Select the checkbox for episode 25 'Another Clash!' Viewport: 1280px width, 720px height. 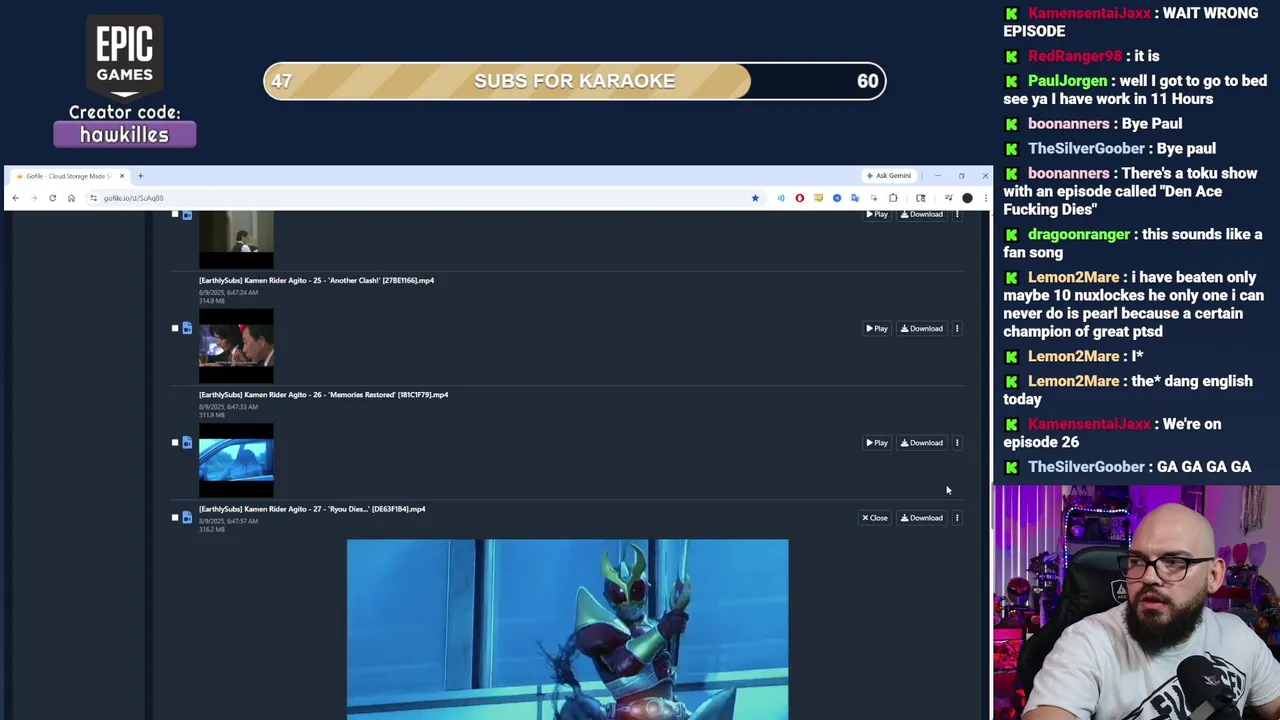[175, 328]
